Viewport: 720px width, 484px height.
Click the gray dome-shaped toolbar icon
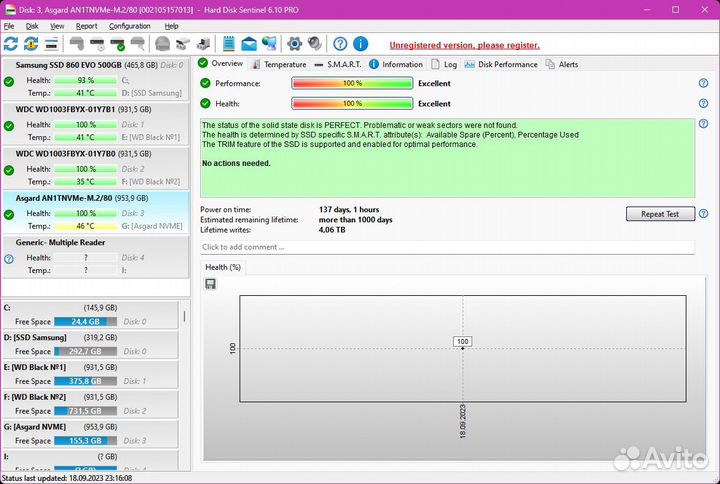[x=163, y=44]
